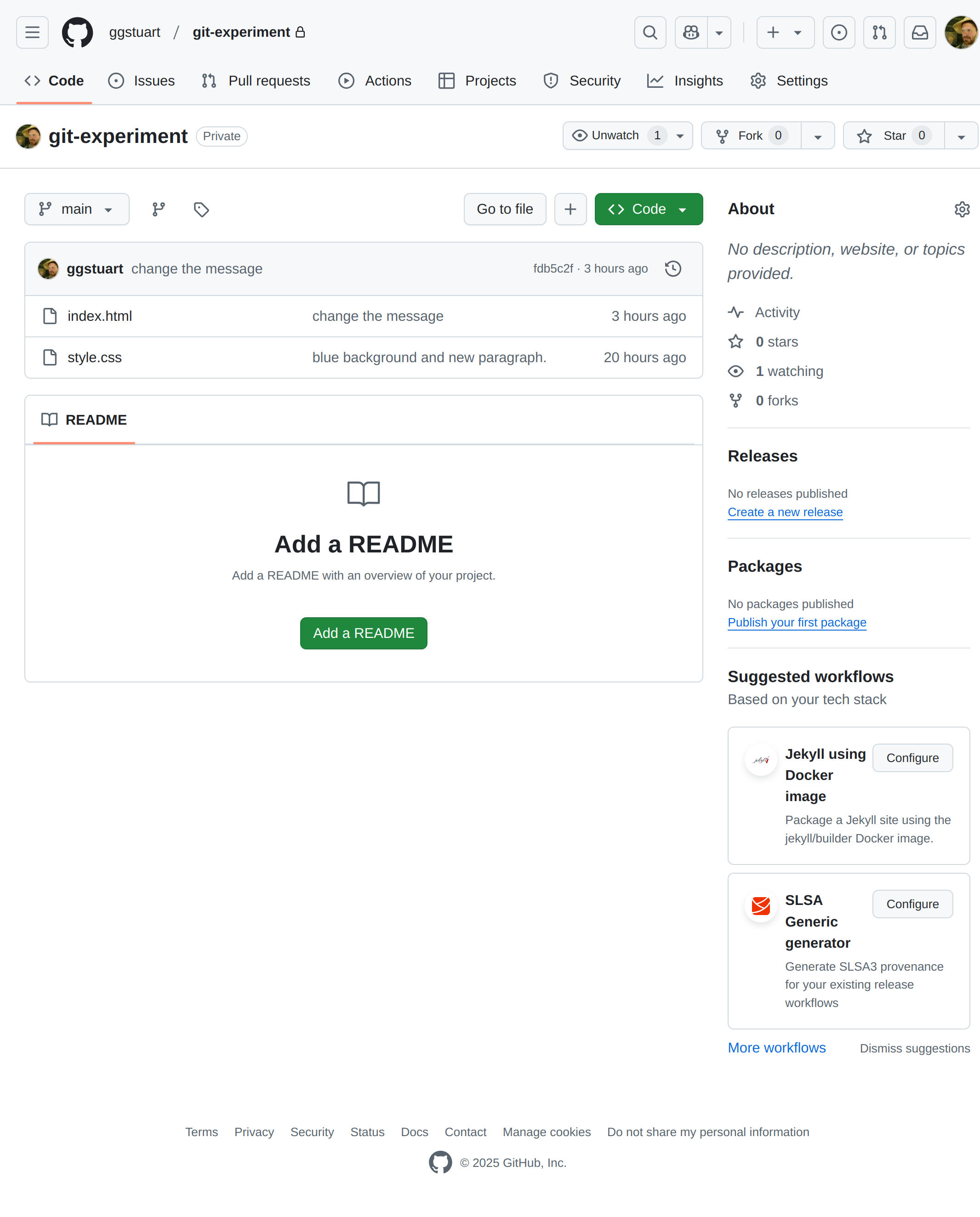
Task: Open Create a new release link
Action: (x=785, y=512)
